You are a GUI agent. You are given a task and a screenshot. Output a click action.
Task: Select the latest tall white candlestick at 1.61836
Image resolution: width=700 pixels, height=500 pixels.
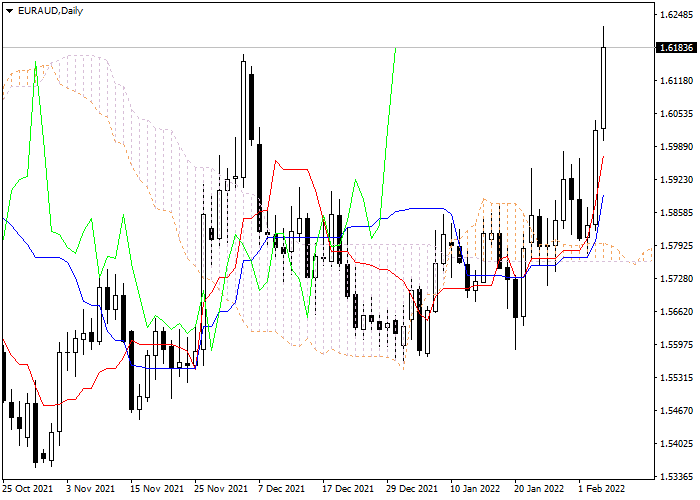(x=604, y=88)
